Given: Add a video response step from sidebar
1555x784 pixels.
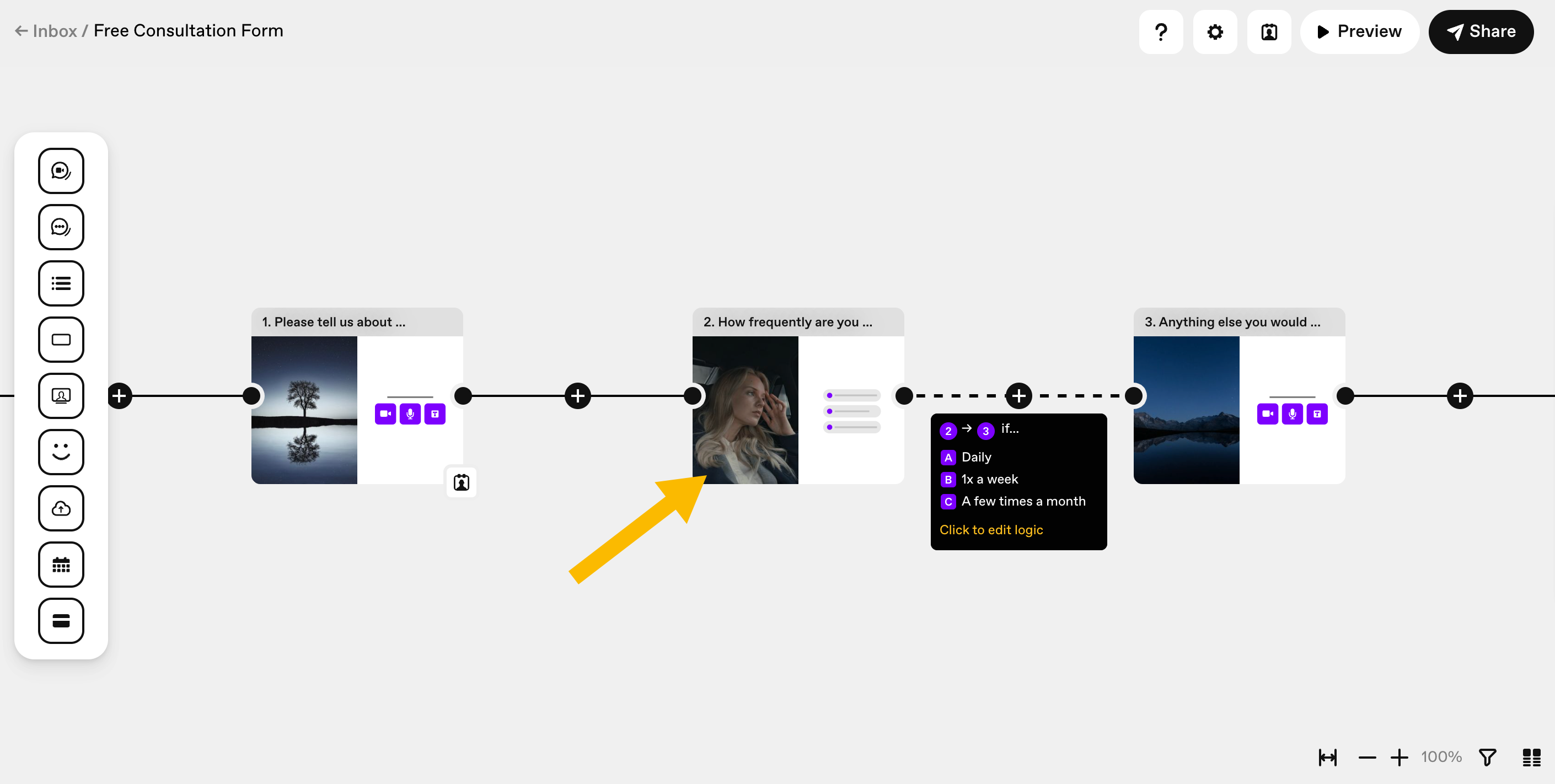Looking at the screenshot, I should (61, 171).
